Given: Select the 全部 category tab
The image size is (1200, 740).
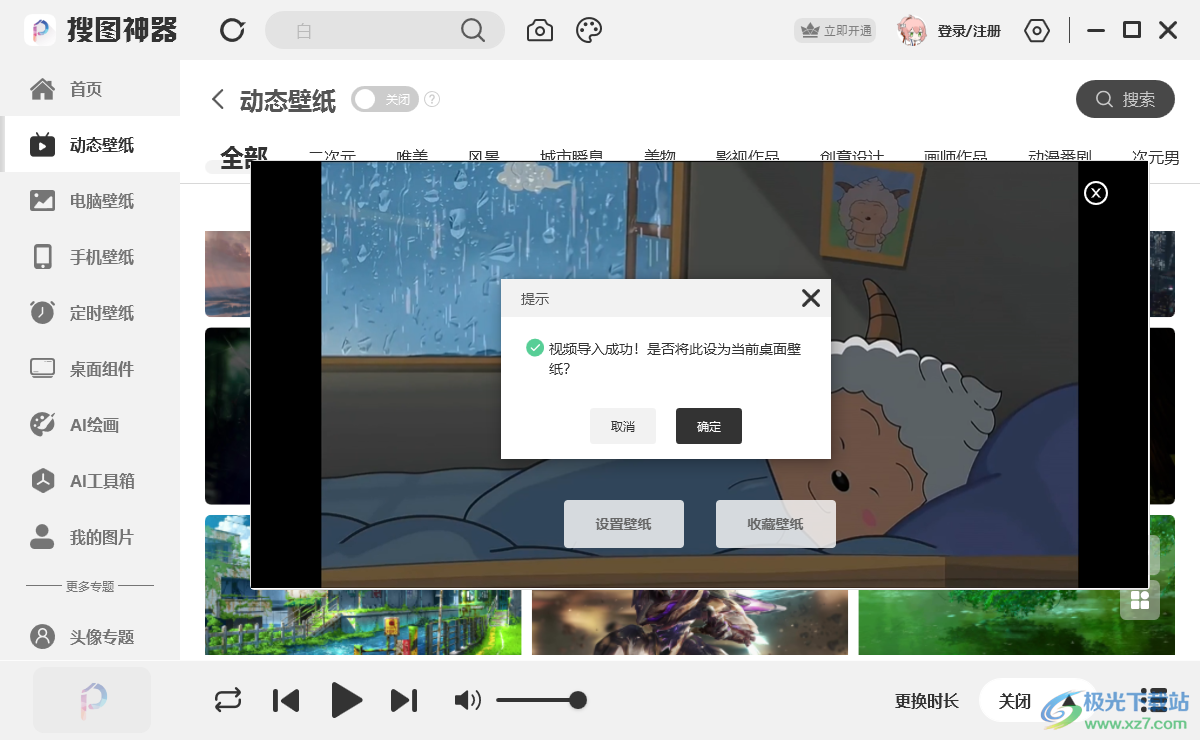Looking at the screenshot, I should pos(244,155).
